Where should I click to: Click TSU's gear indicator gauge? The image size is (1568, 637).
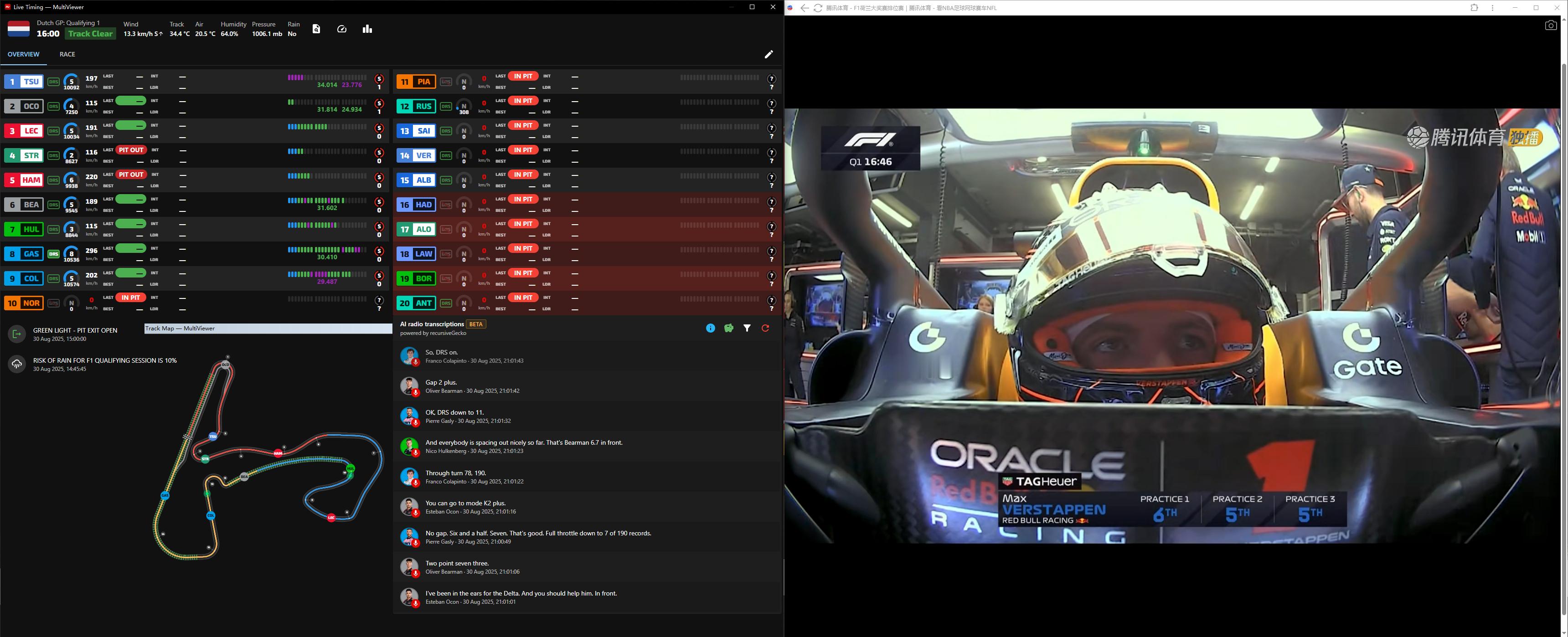click(x=71, y=82)
